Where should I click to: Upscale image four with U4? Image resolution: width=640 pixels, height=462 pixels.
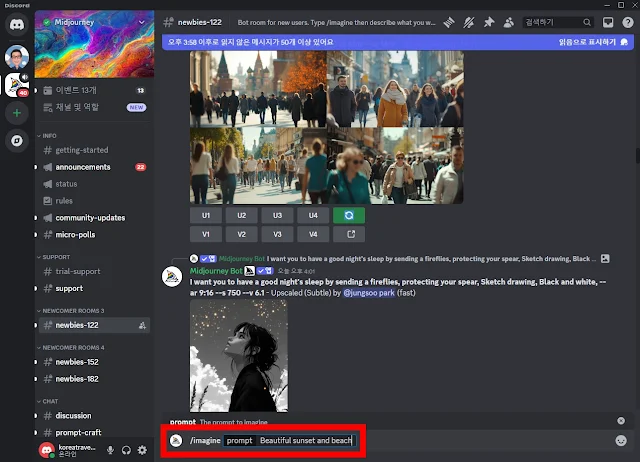click(313, 215)
